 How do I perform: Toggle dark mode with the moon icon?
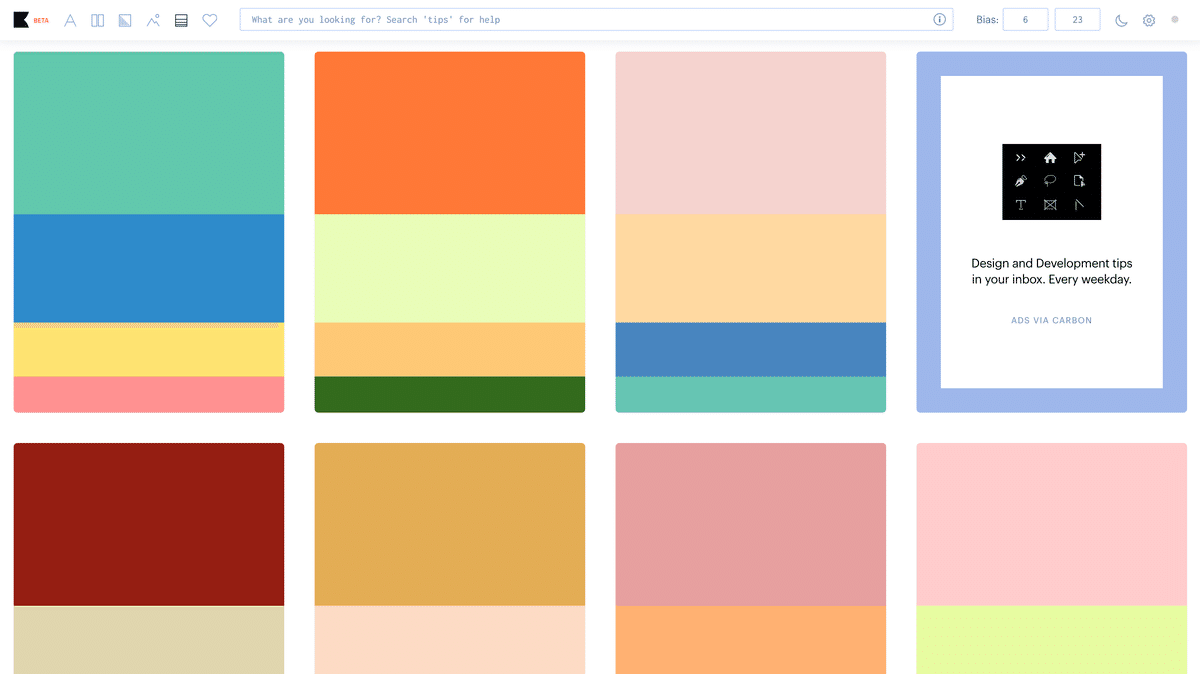pos(1121,20)
